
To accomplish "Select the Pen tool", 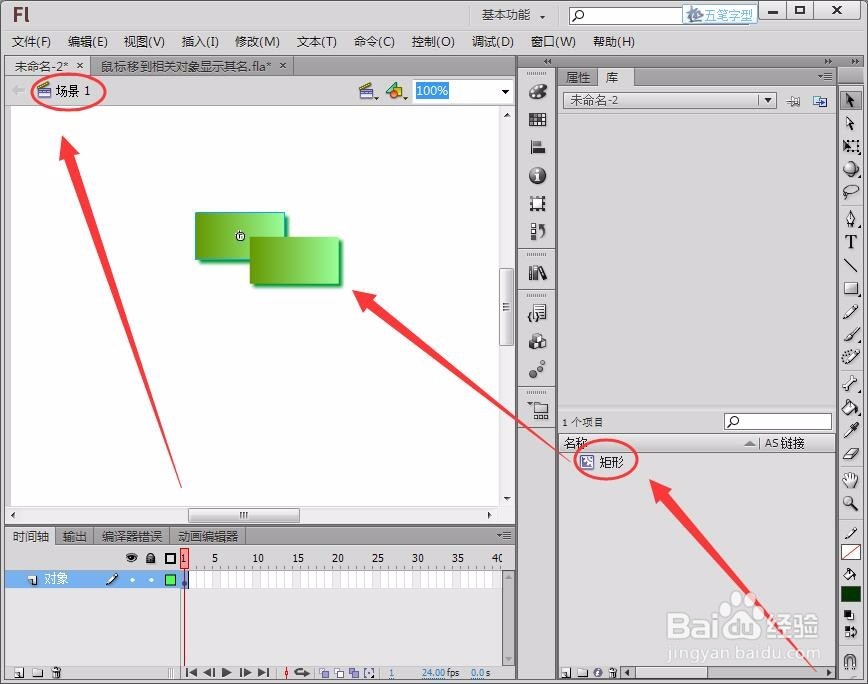I will tap(850, 219).
